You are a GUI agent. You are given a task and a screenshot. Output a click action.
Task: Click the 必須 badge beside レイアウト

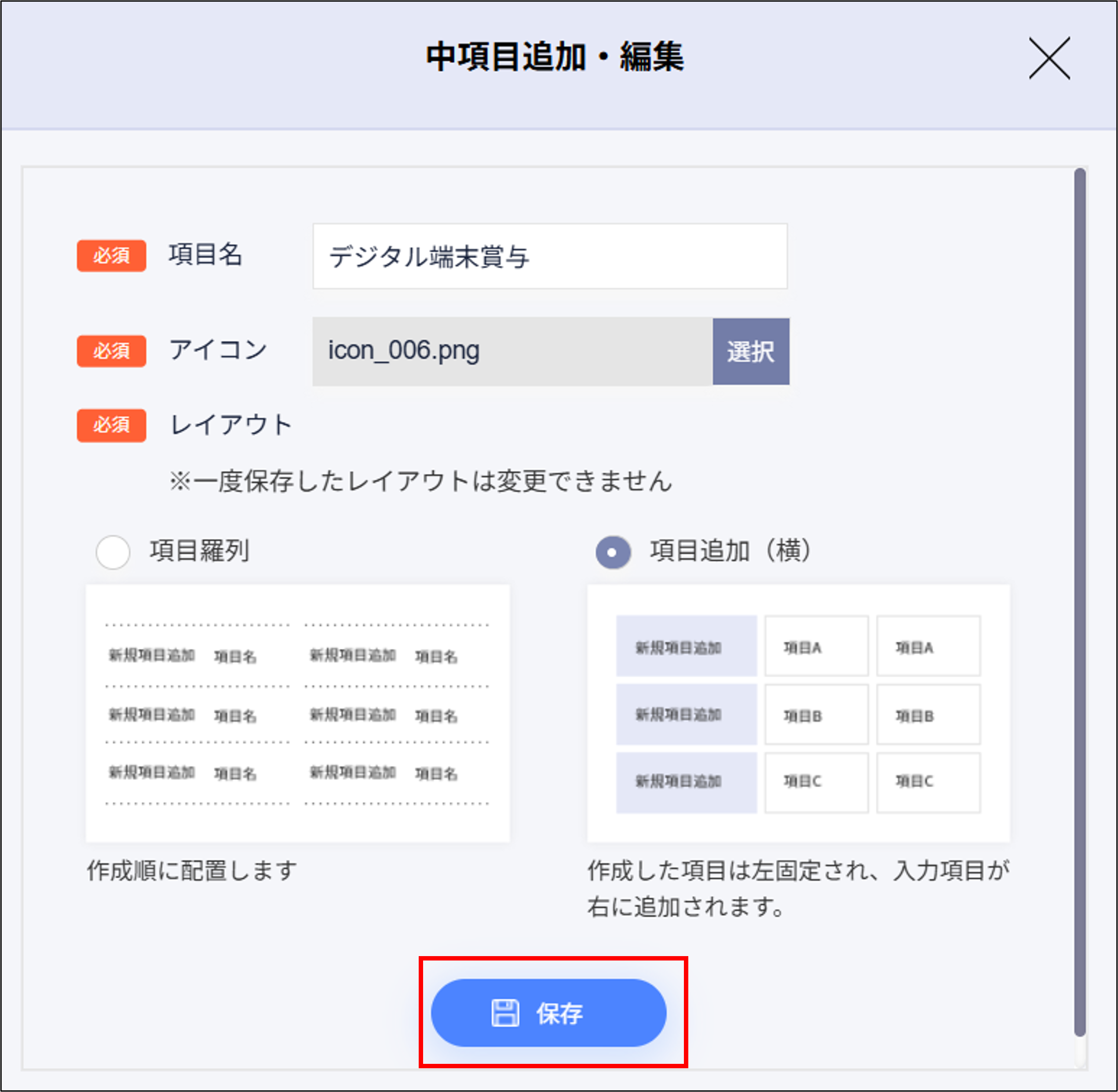pyautogui.click(x=111, y=425)
